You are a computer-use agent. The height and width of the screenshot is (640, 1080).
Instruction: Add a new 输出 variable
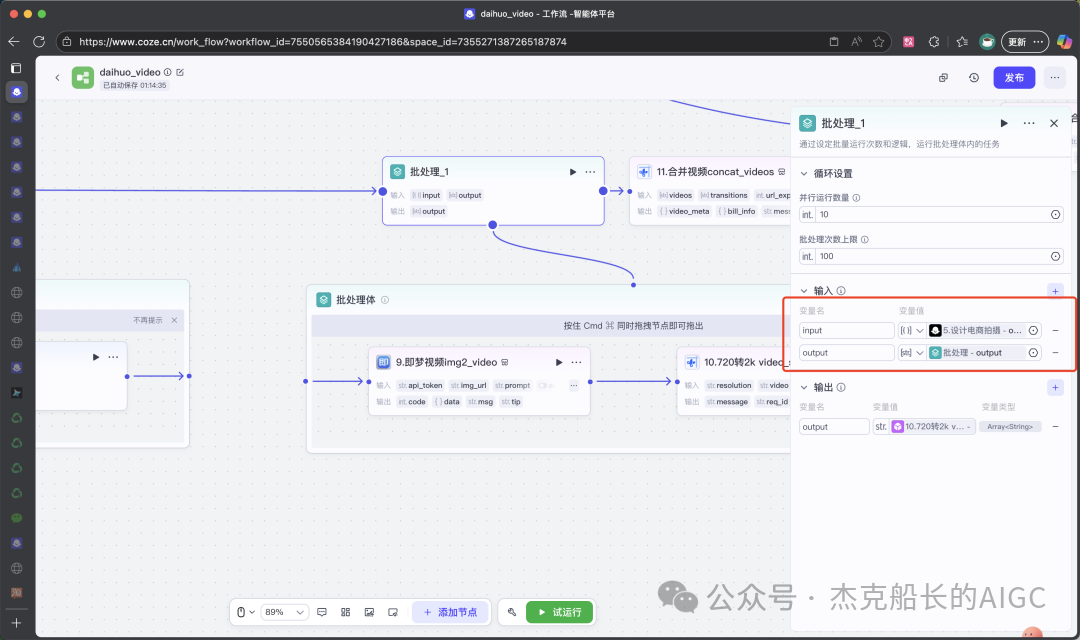pos(1055,388)
